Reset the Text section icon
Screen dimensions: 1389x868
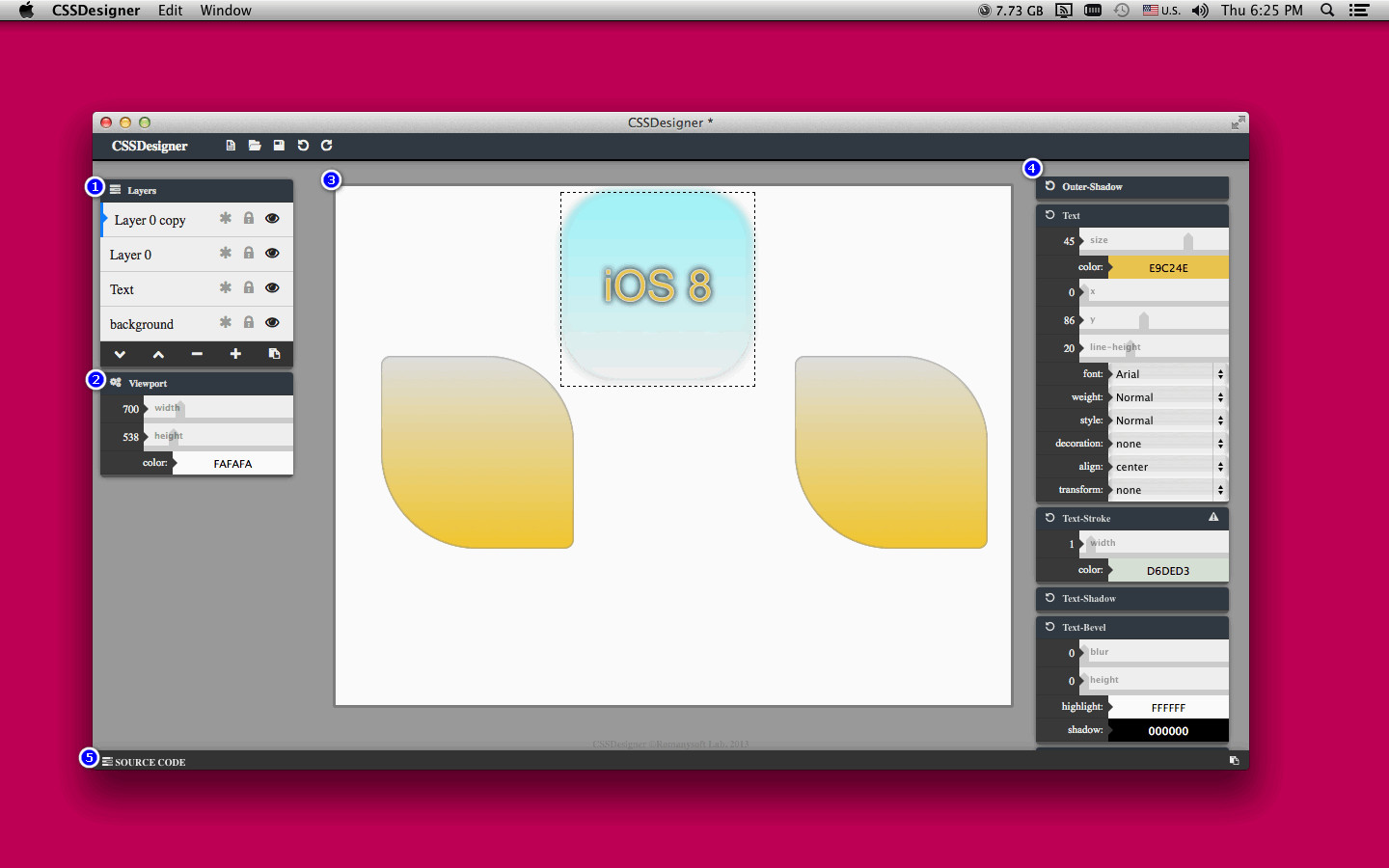[x=1050, y=215]
